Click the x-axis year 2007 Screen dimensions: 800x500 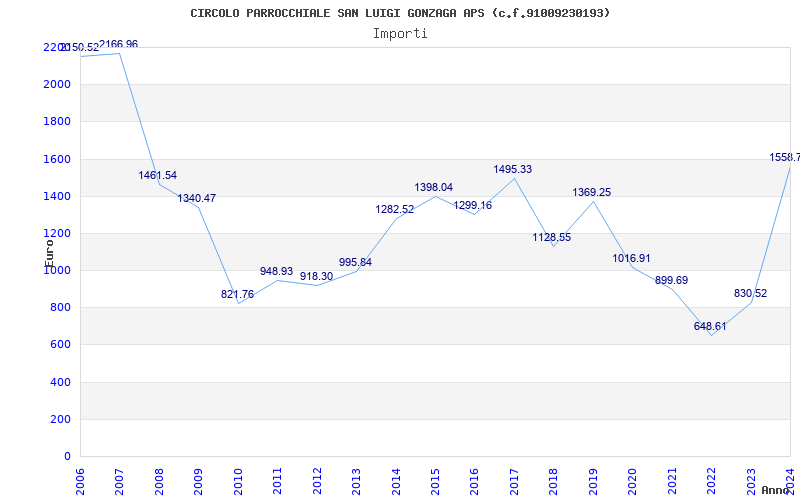[x=119, y=481]
